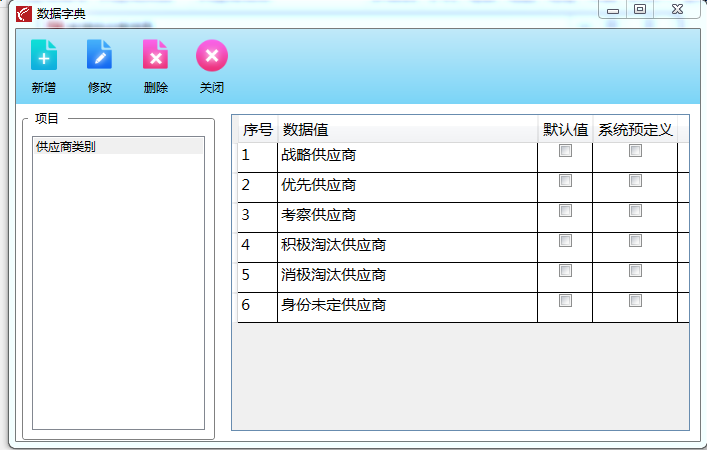Toggle 默认值 checkbox for 优先供应商
Viewport: 707px width, 450px height.
click(x=565, y=181)
